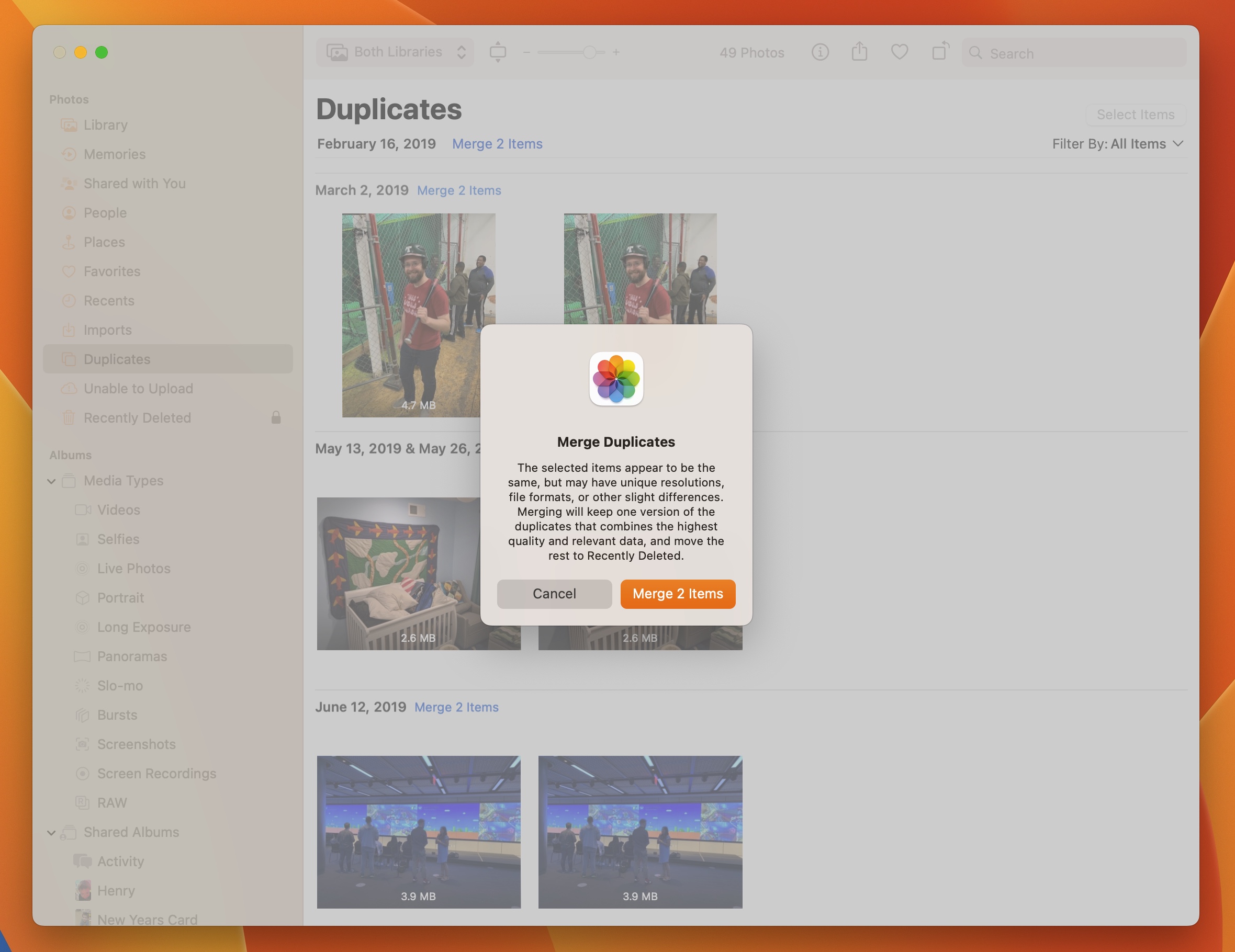Click the zoom-in plus icon
The image size is (1235, 952).
616,52
